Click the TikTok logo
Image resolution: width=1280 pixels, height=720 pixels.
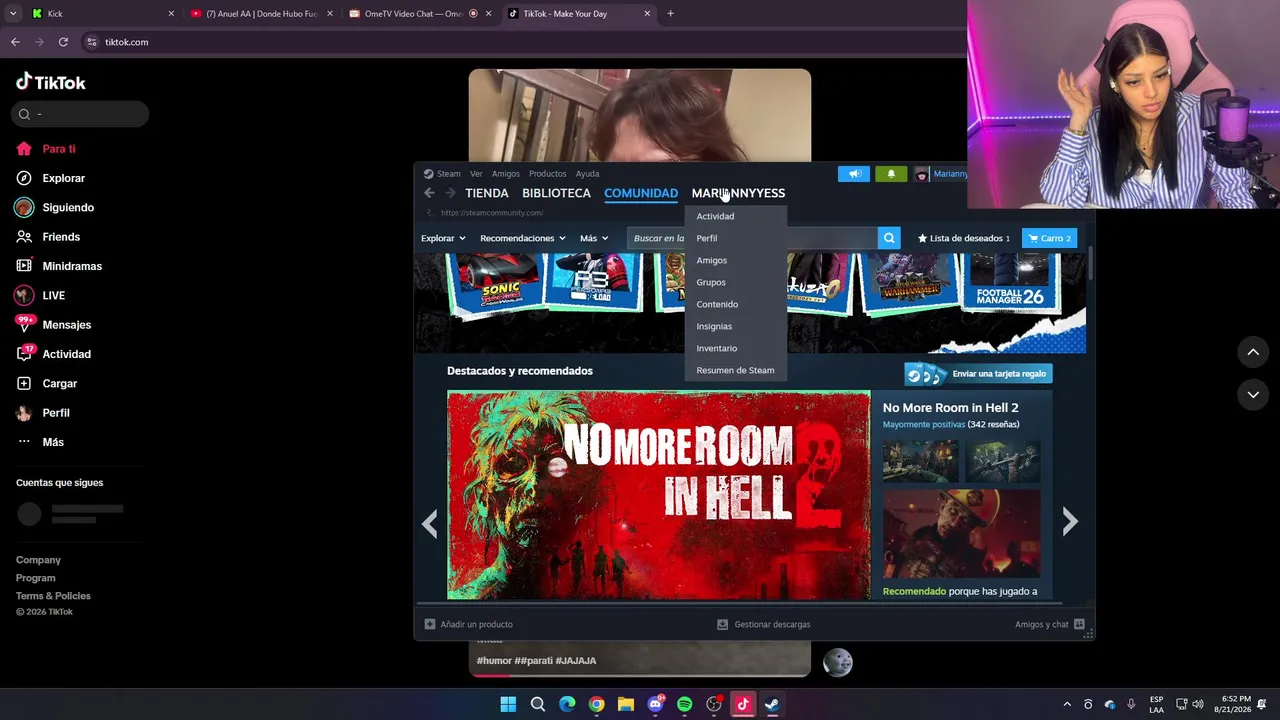pyautogui.click(x=51, y=82)
